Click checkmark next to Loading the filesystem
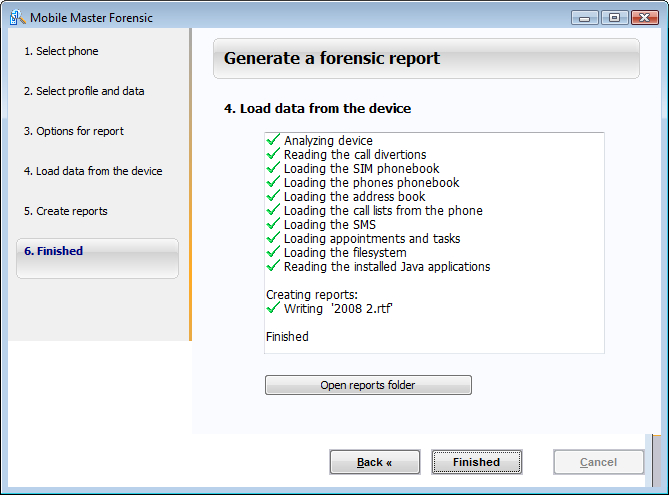669x495 pixels. pyautogui.click(x=272, y=253)
